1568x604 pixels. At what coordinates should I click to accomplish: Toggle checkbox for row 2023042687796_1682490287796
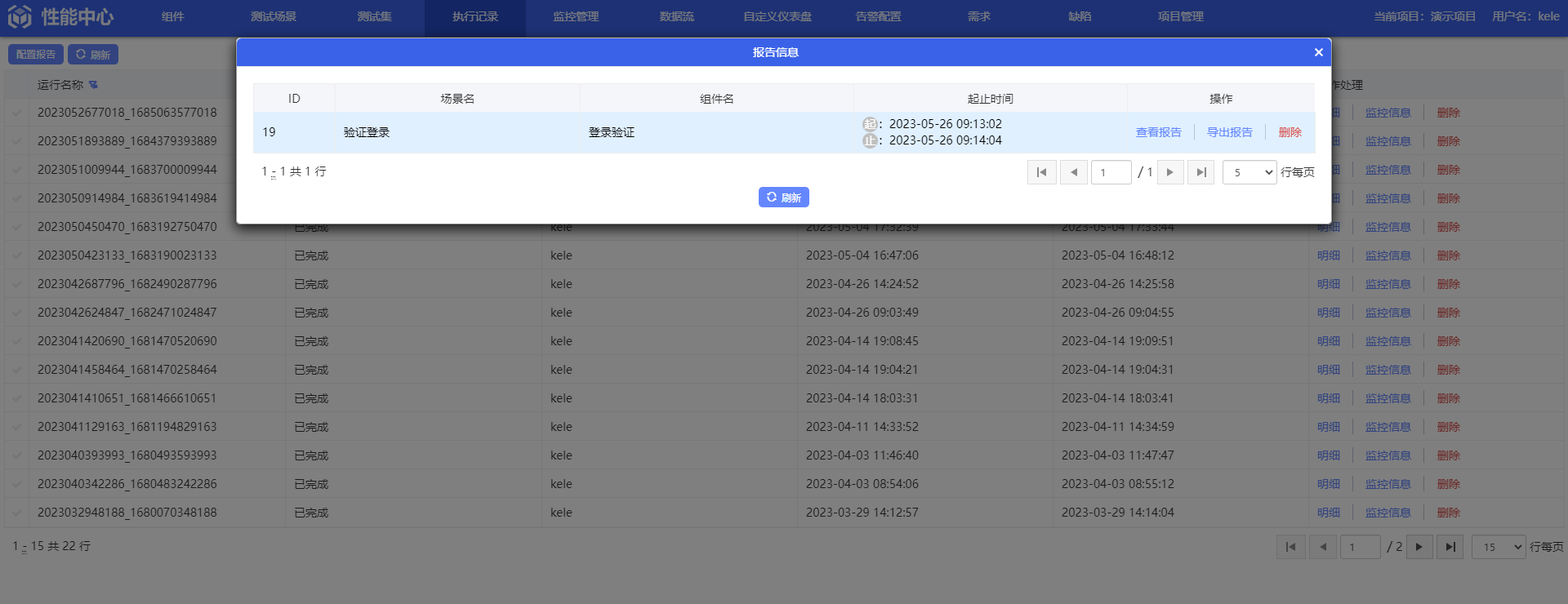pyautogui.click(x=17, y=284)
